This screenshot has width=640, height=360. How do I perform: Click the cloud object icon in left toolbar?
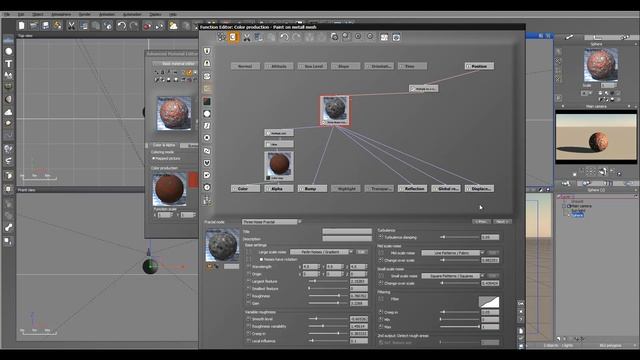8,111
